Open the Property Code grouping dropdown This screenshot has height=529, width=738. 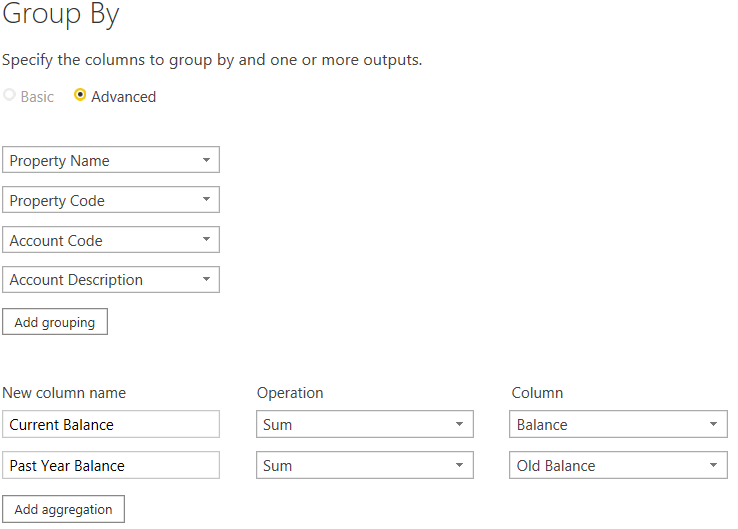point(111,200)
